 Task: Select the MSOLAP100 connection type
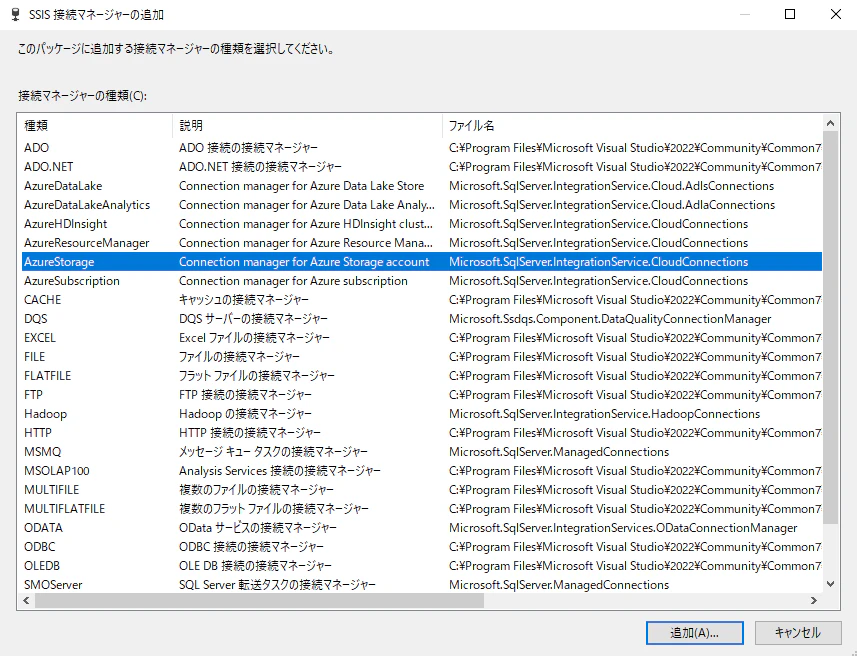422,471
